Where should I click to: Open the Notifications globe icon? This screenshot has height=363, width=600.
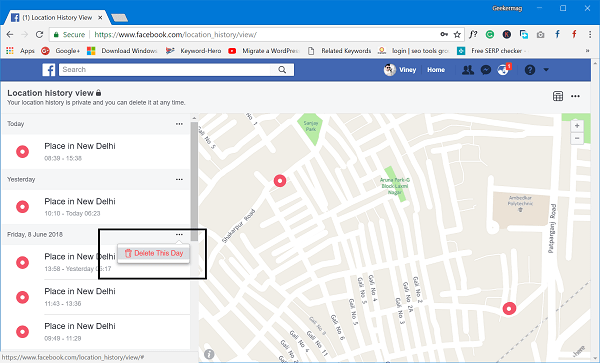click(503, 70)
